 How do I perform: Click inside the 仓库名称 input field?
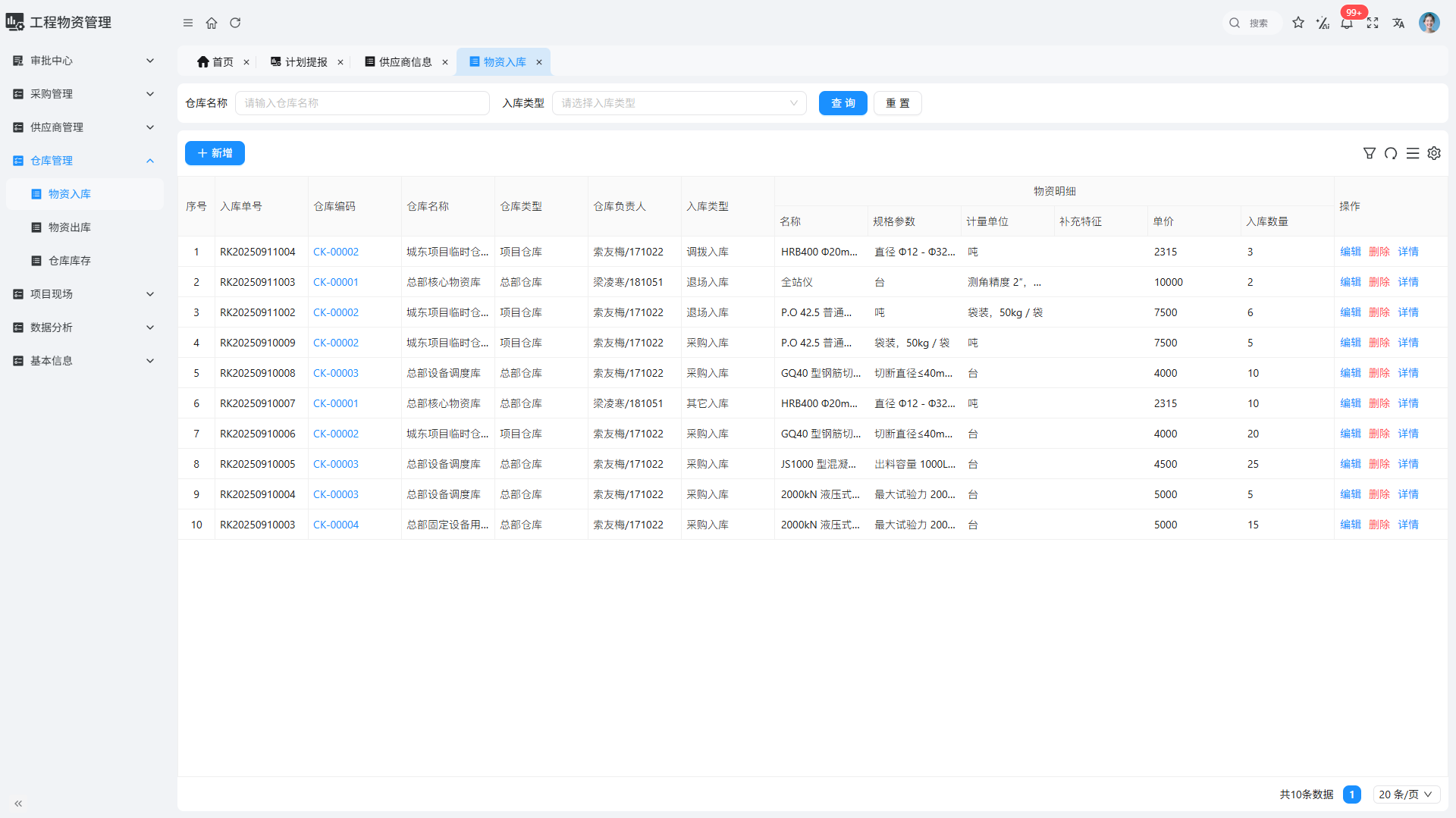tap(362, 103)
